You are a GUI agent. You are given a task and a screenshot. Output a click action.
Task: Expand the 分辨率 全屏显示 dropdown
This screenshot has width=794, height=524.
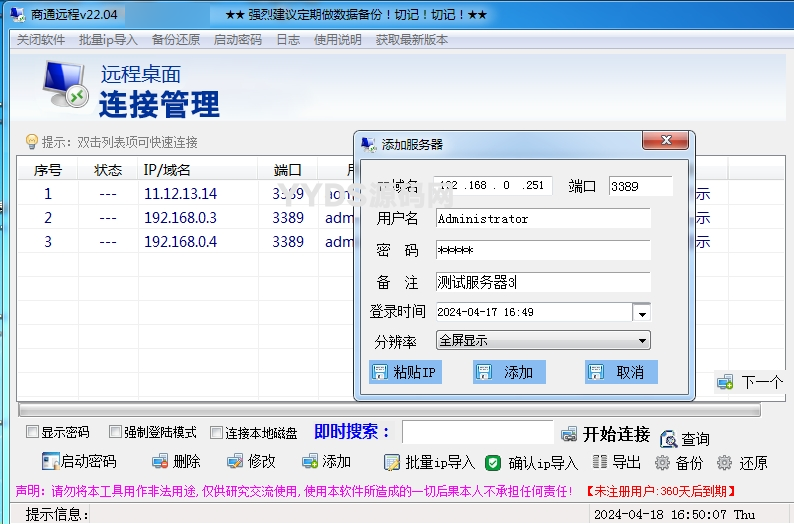click(x=641, y=341)
